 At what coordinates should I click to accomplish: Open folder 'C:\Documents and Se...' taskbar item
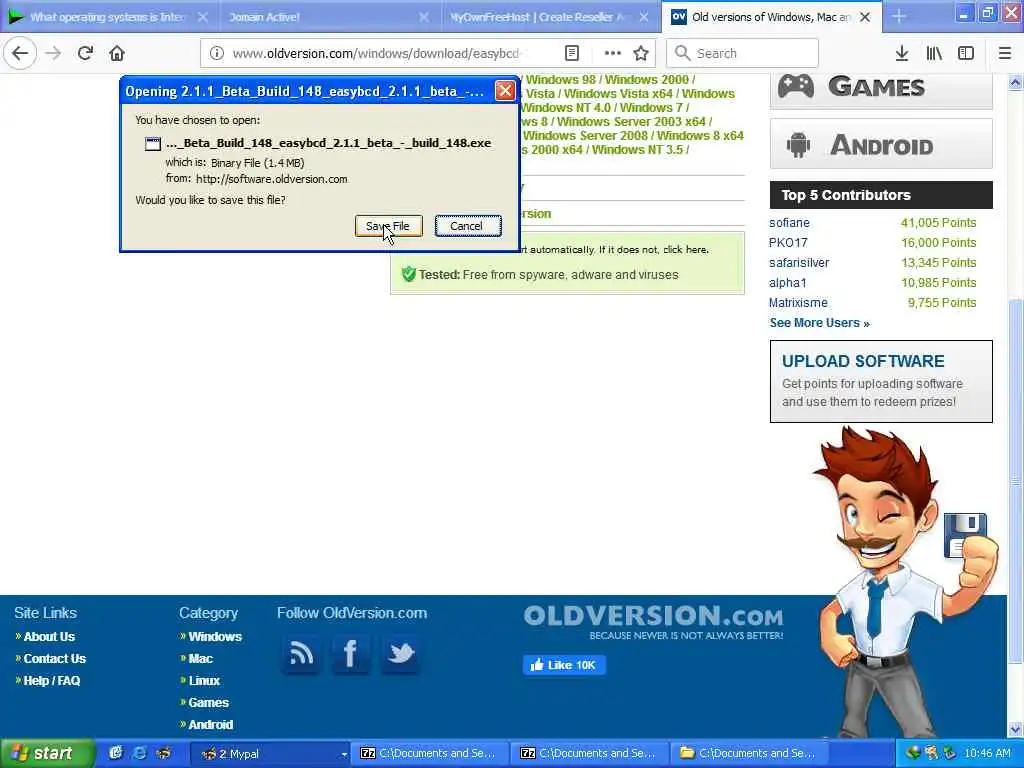[x=748, y=754]
